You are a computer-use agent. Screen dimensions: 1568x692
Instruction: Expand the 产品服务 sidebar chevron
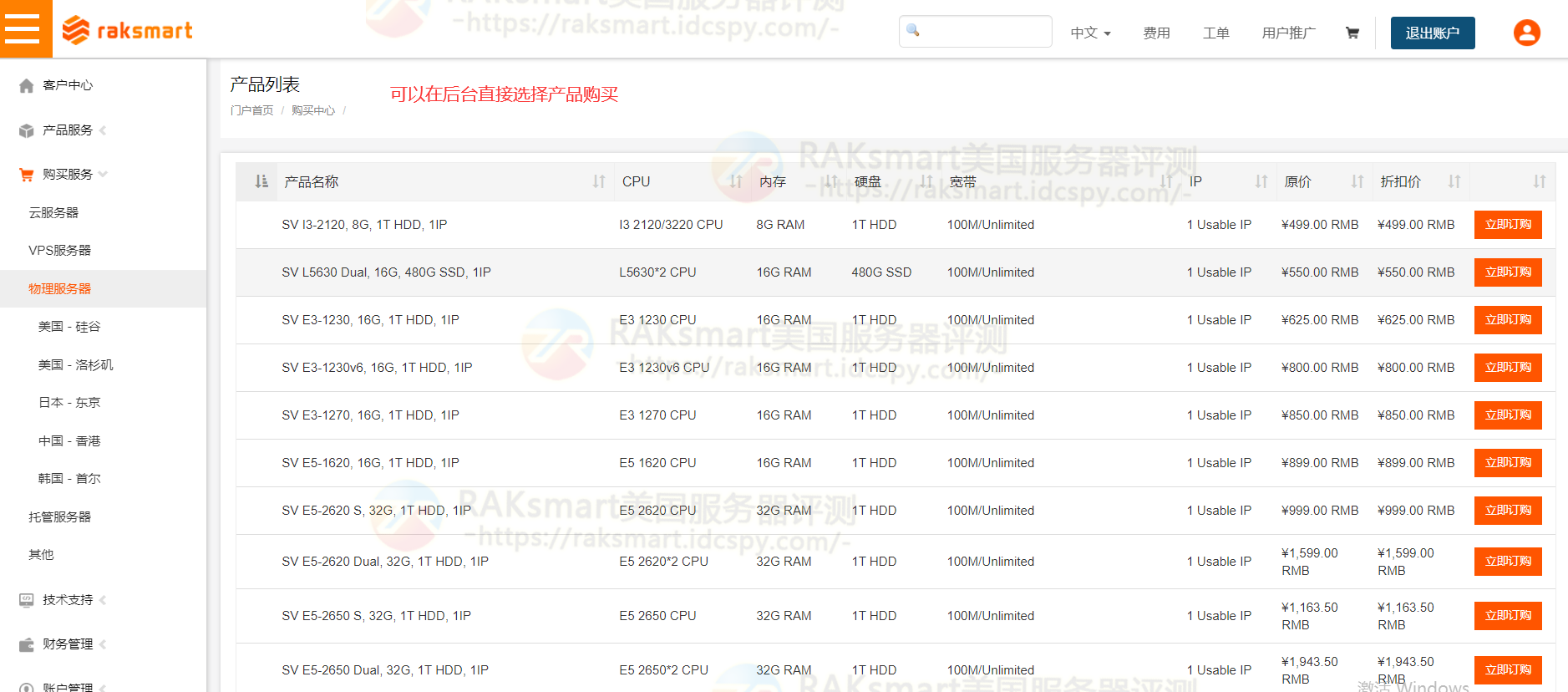(x=103, y=130)
